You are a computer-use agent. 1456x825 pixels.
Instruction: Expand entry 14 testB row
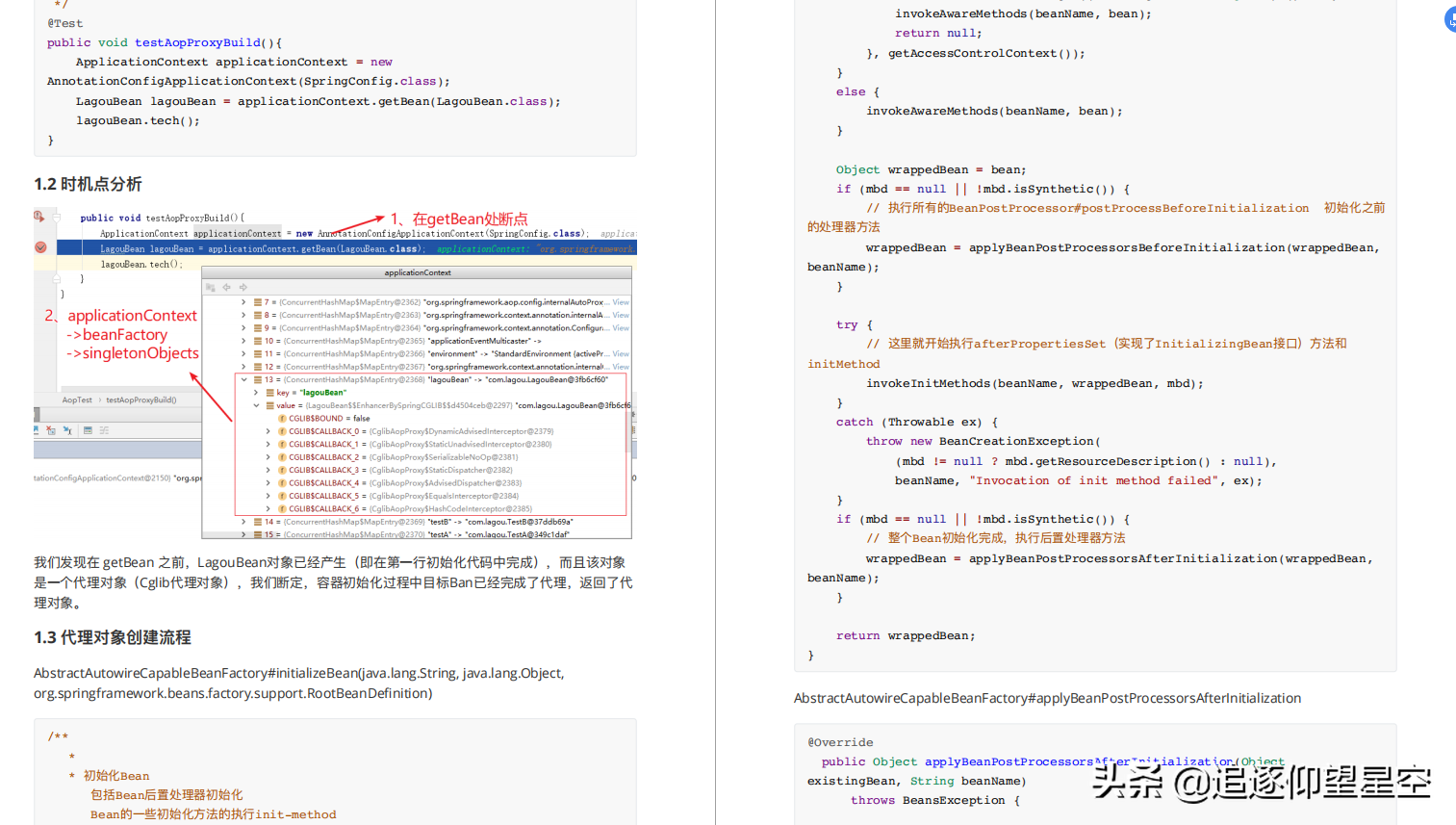(243, 522)
